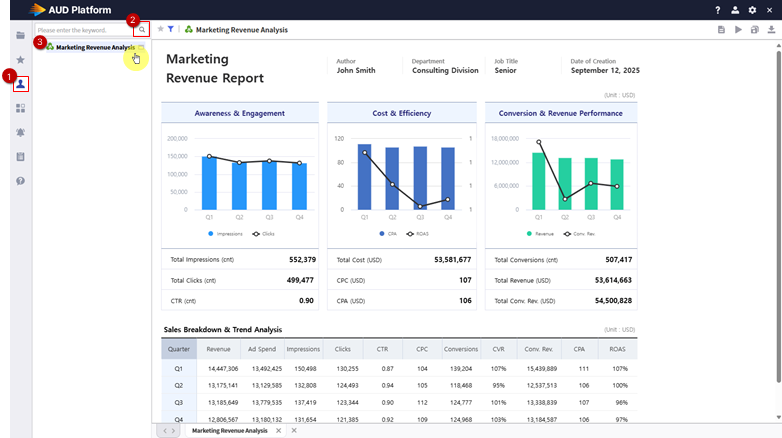Click the Quarter column header

pos(179,349)
